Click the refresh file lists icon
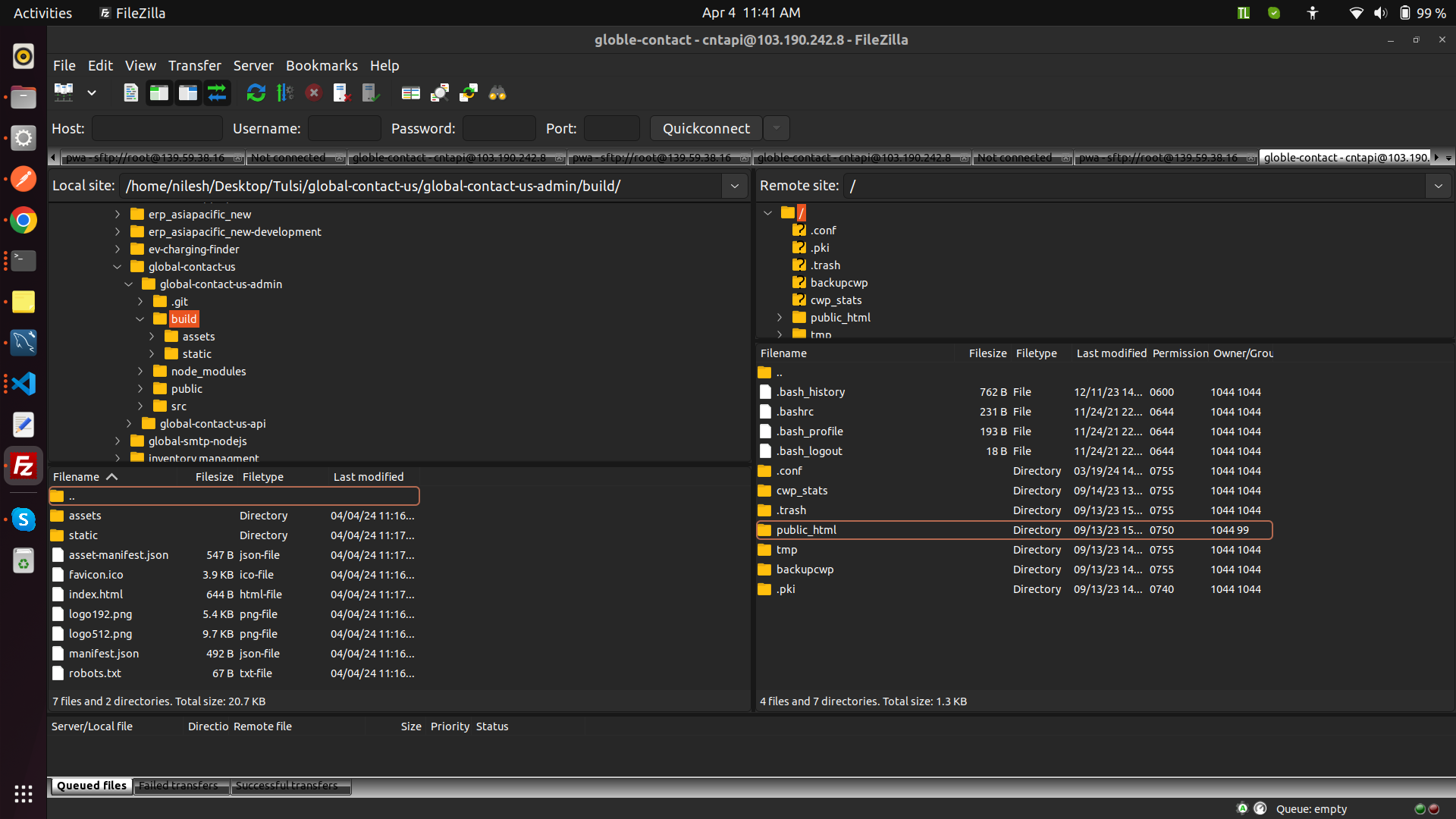The height and width of the screenshot is (819, 1456). pos(256,93)
